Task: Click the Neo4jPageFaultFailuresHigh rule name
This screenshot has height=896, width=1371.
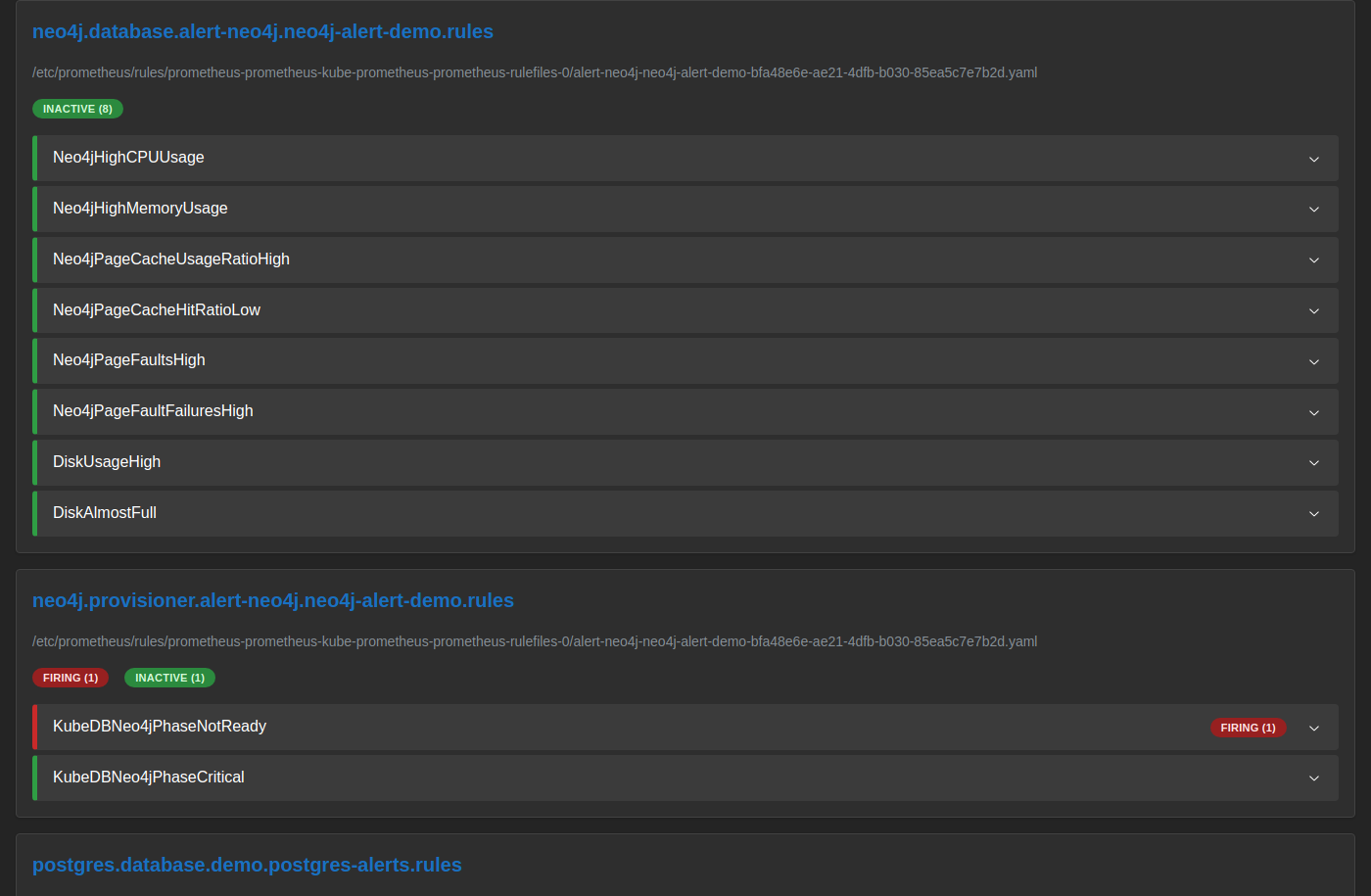Action: (x=153, y=411)
